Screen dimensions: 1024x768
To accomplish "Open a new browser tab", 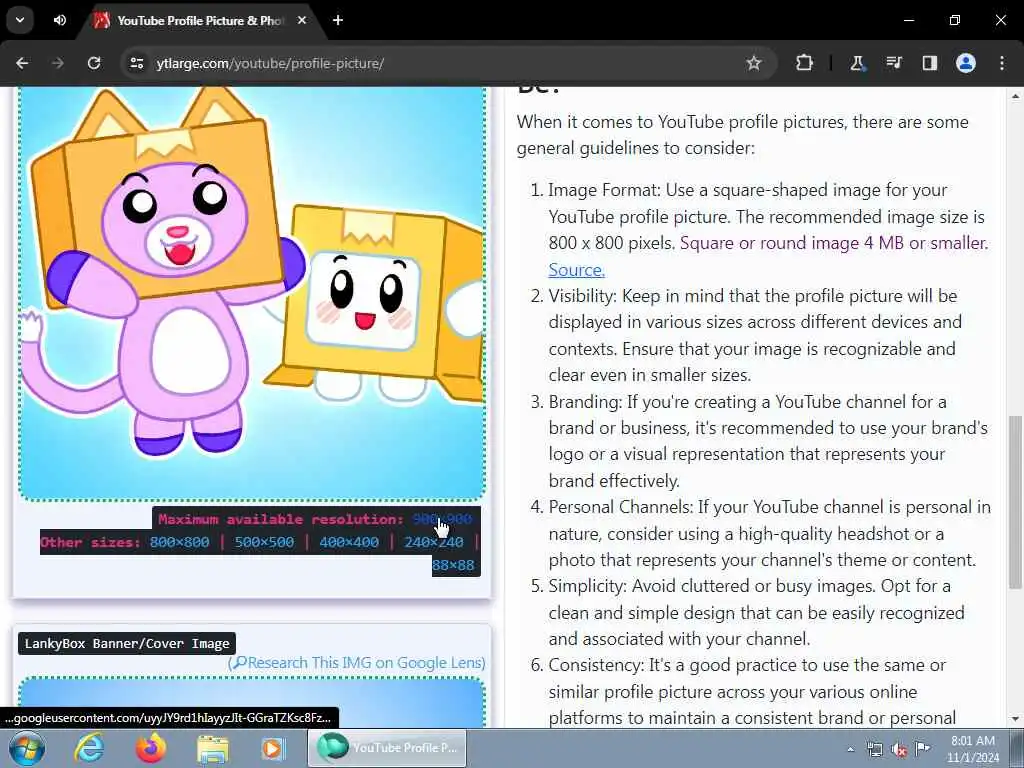I will point(338,20).
